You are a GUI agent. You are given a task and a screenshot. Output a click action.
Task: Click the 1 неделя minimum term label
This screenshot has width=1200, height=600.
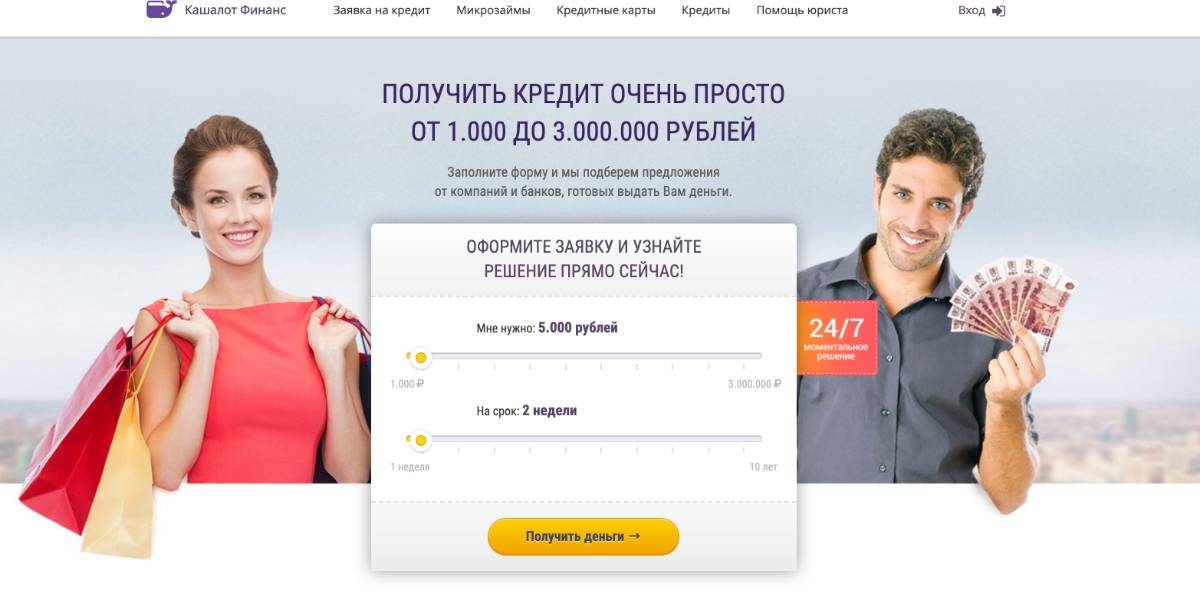coord(410,467)
